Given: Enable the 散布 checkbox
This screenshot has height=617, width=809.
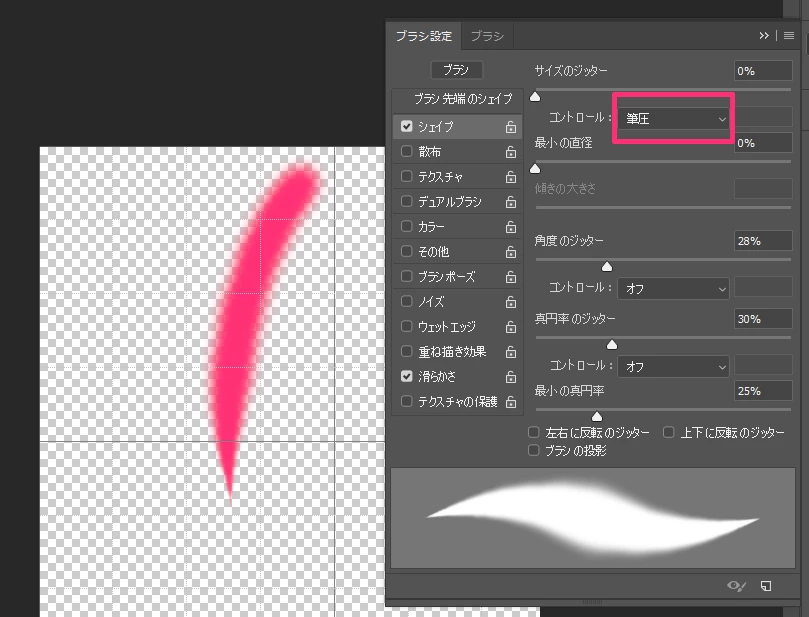Looking at the screenshot, I should click(x=407, y=151).
